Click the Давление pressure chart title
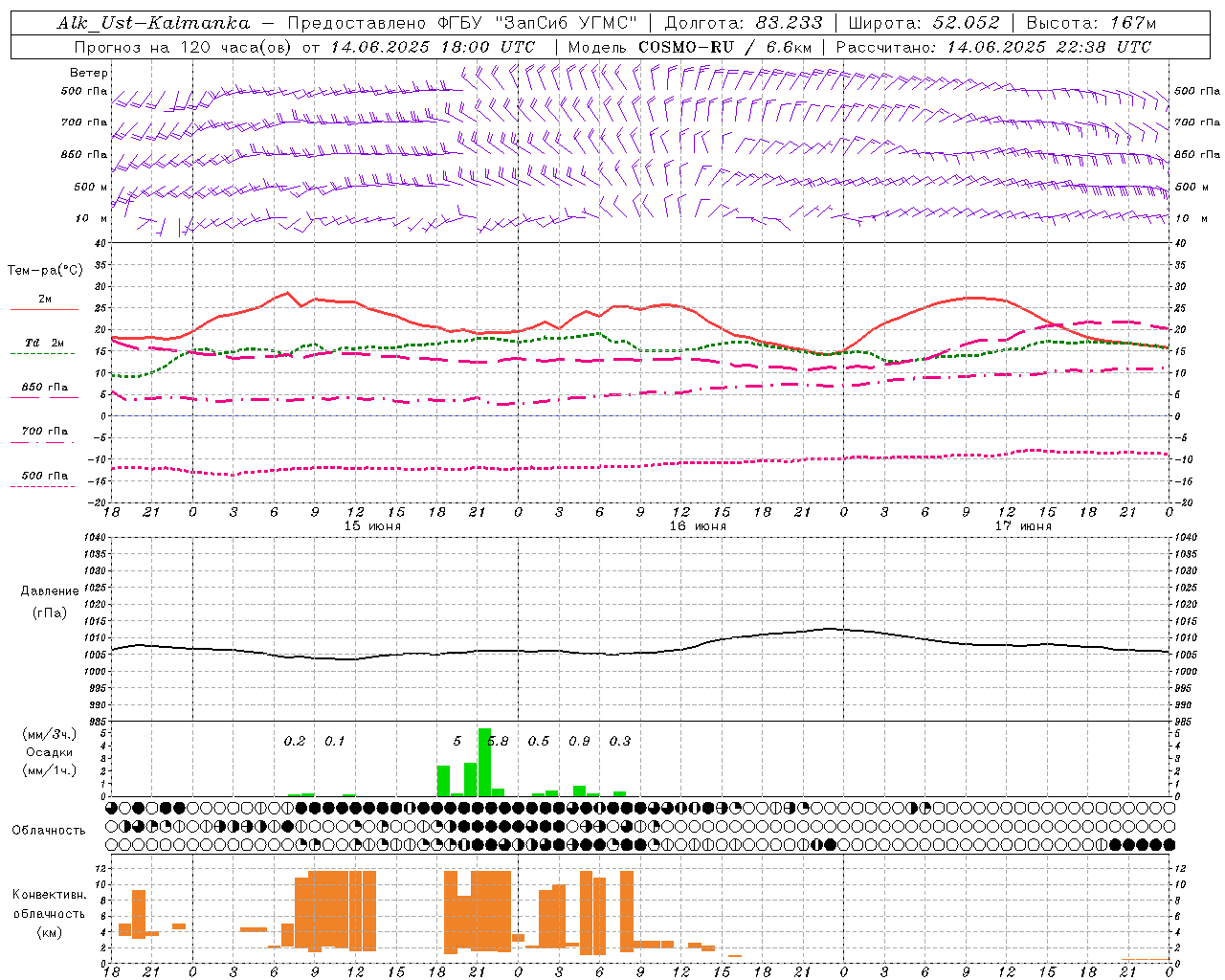 50,591
